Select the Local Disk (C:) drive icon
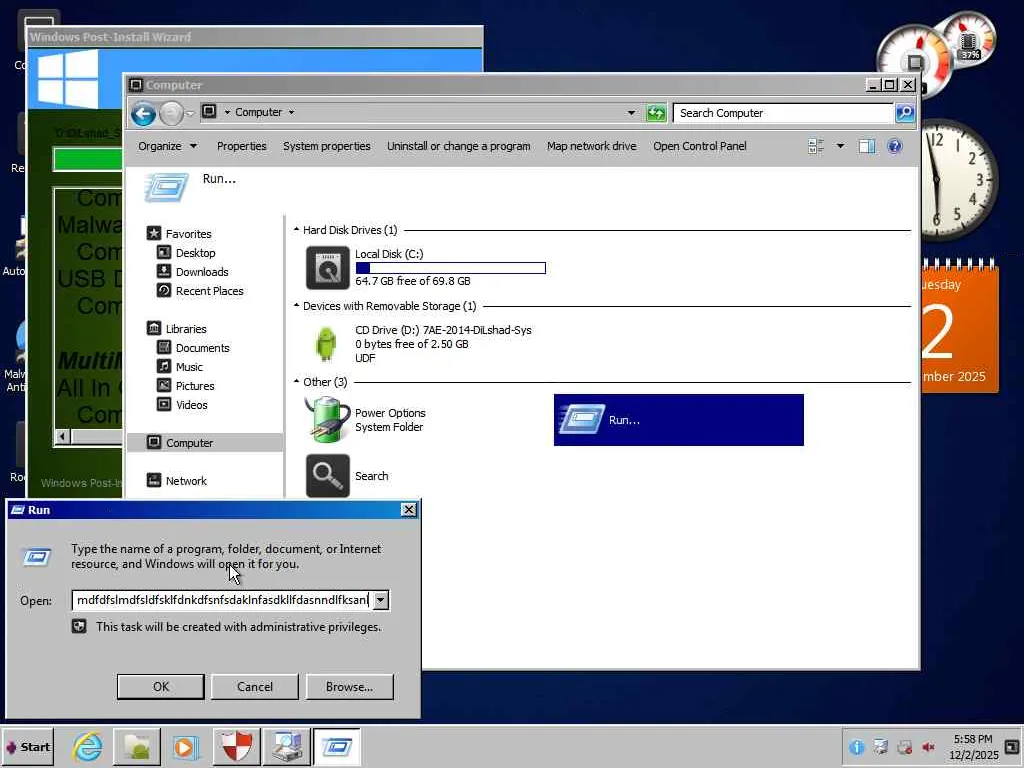 (x=327, y=267)
